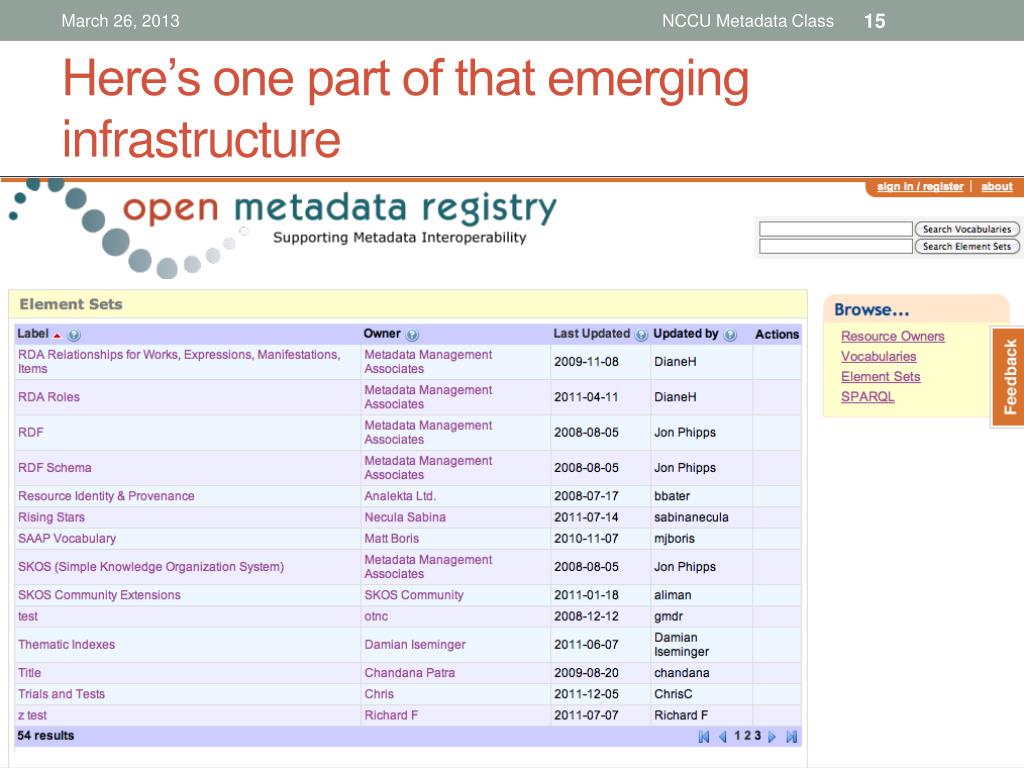The width and height of the screenshot is (1024, 768).
Task: Browse Vocabularies link
Action: pos(878,357)
